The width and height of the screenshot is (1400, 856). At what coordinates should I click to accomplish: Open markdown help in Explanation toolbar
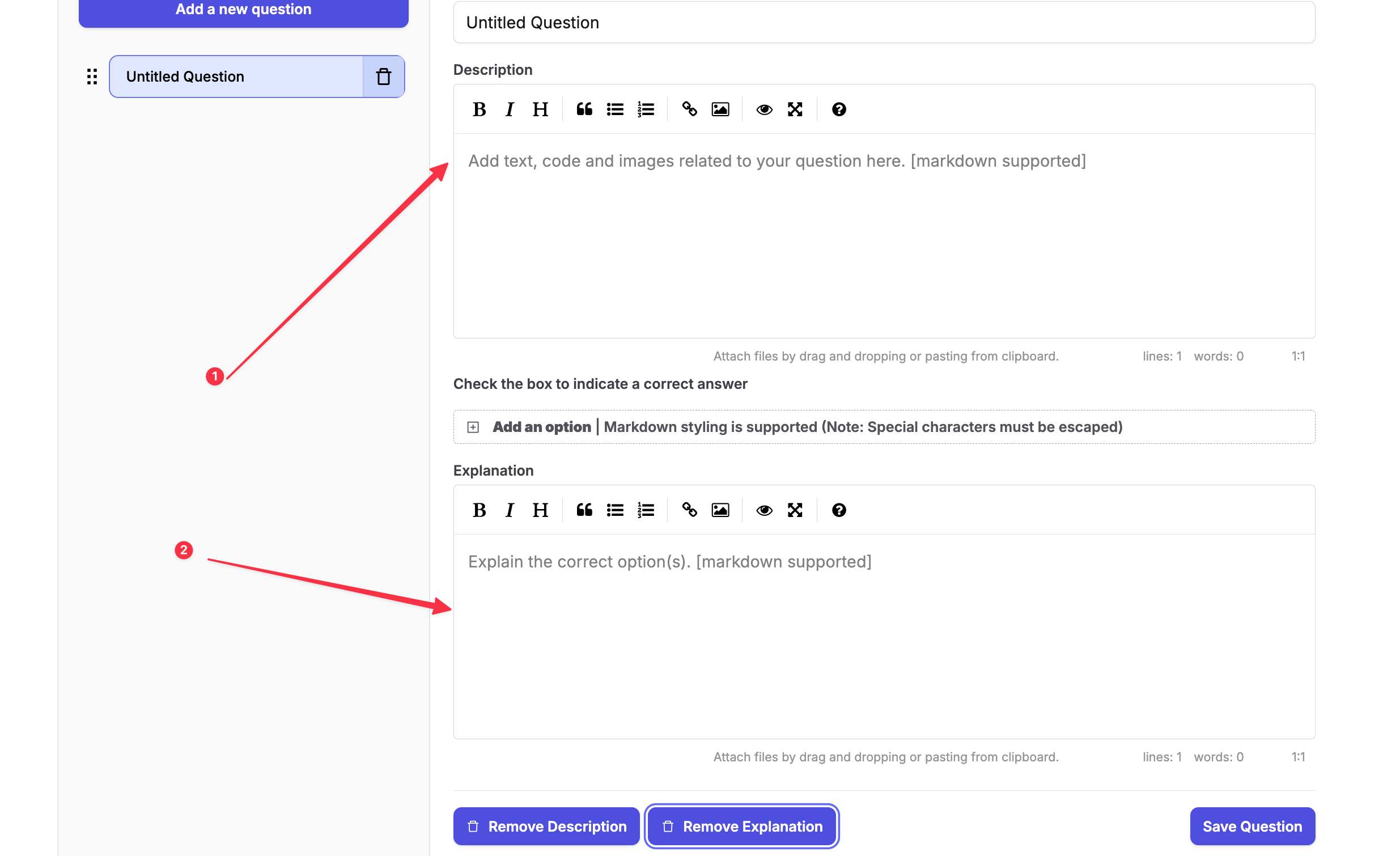839,510
